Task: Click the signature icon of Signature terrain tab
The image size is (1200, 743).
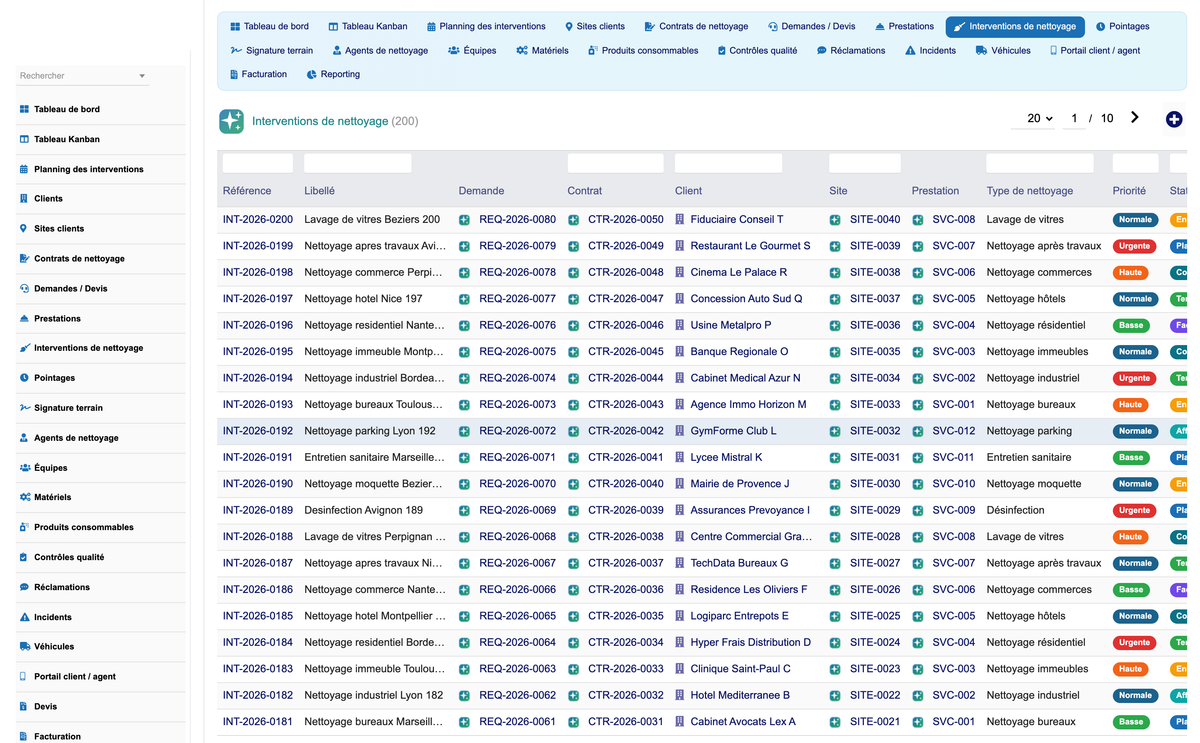Action: pos(236,50)
